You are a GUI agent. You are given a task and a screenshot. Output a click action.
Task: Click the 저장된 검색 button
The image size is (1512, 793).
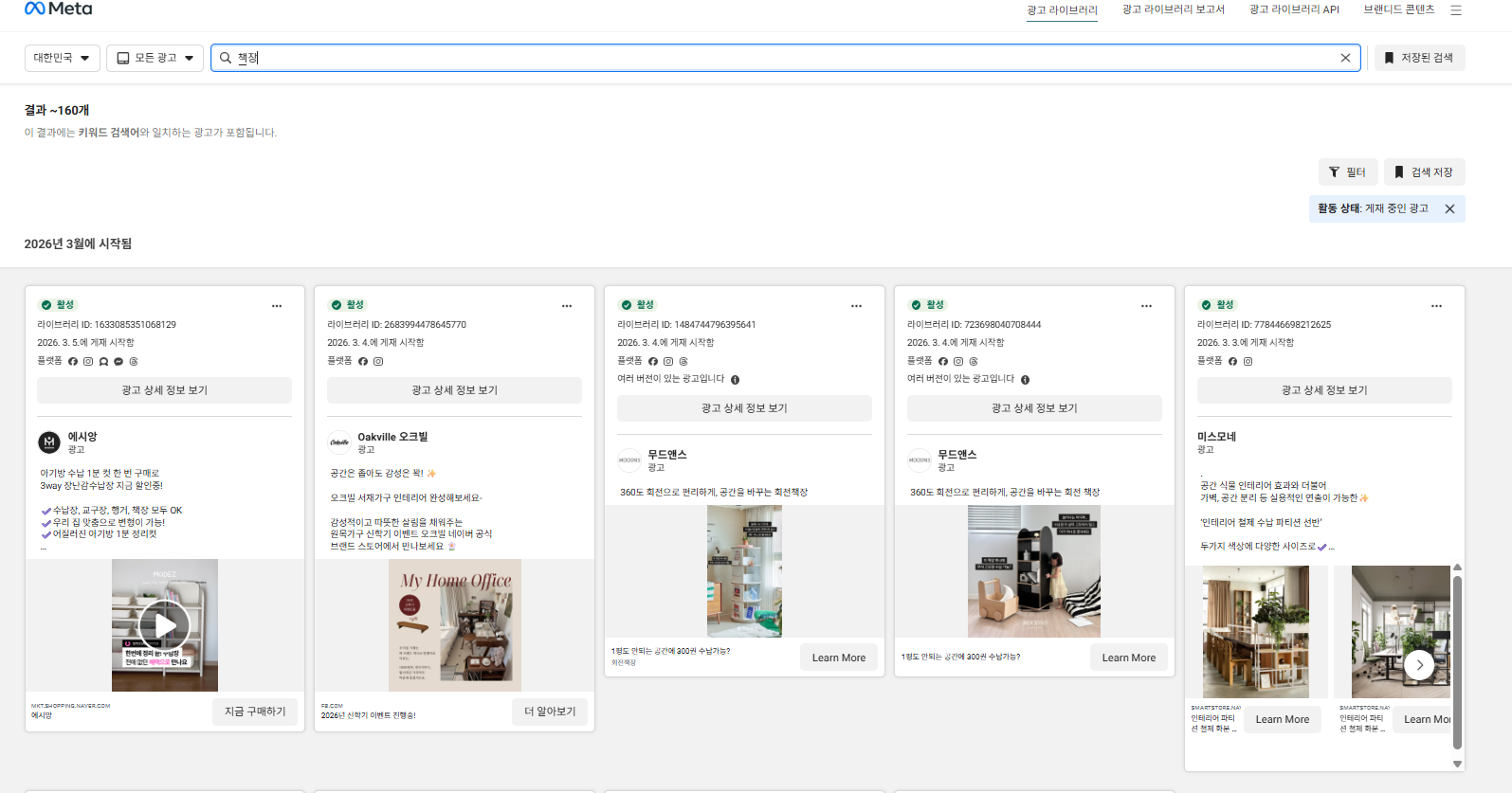click(1418, 58)
